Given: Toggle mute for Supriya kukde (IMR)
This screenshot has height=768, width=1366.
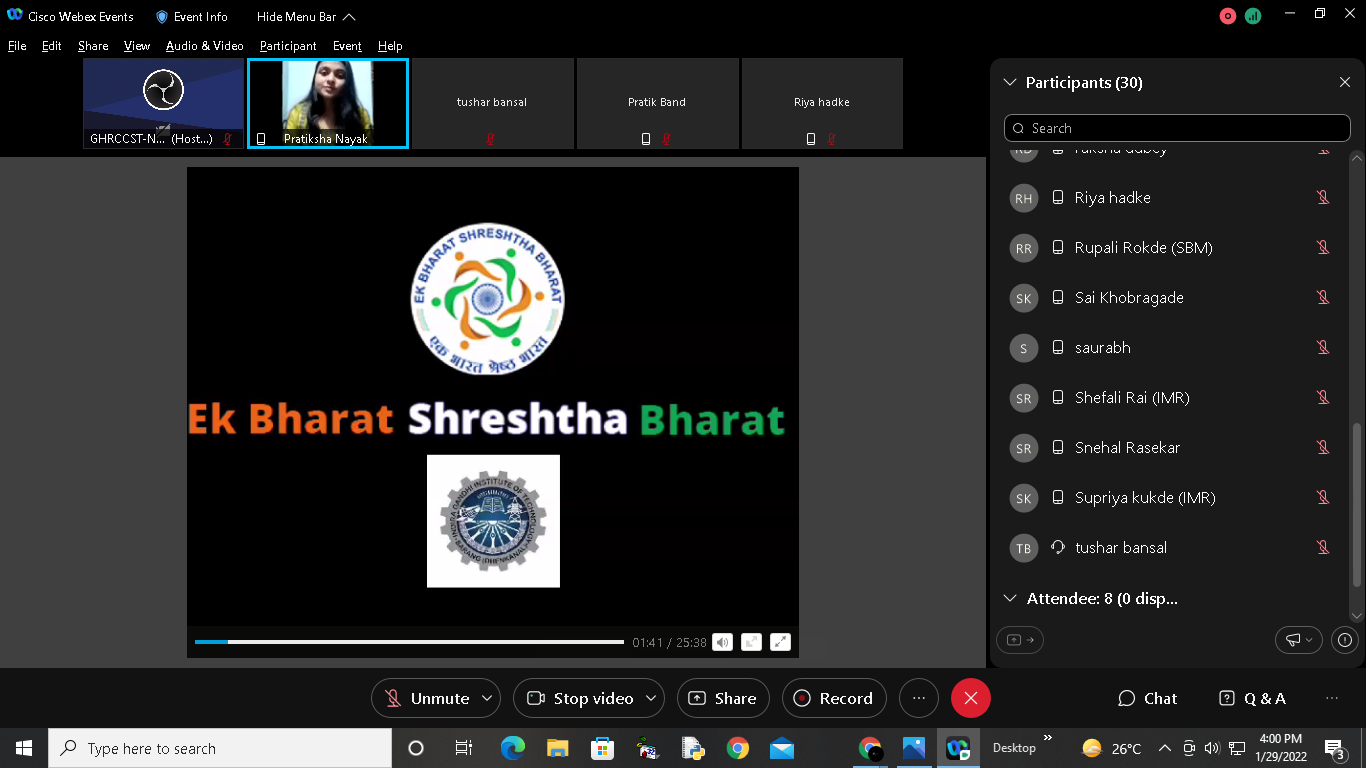Looking at the screenshot, I should pyautogui.click(x=1323, y=498).
